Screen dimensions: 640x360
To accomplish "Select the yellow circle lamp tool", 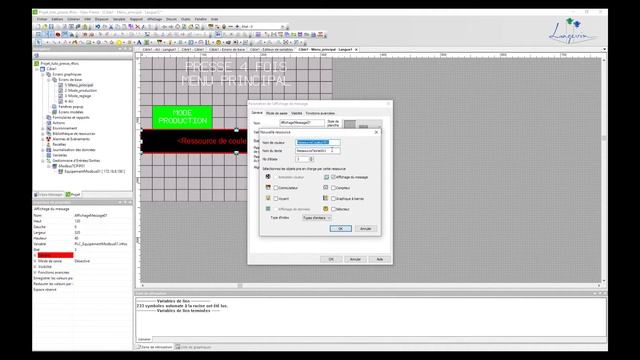I will pyautogui.click(x=119, y=42).
